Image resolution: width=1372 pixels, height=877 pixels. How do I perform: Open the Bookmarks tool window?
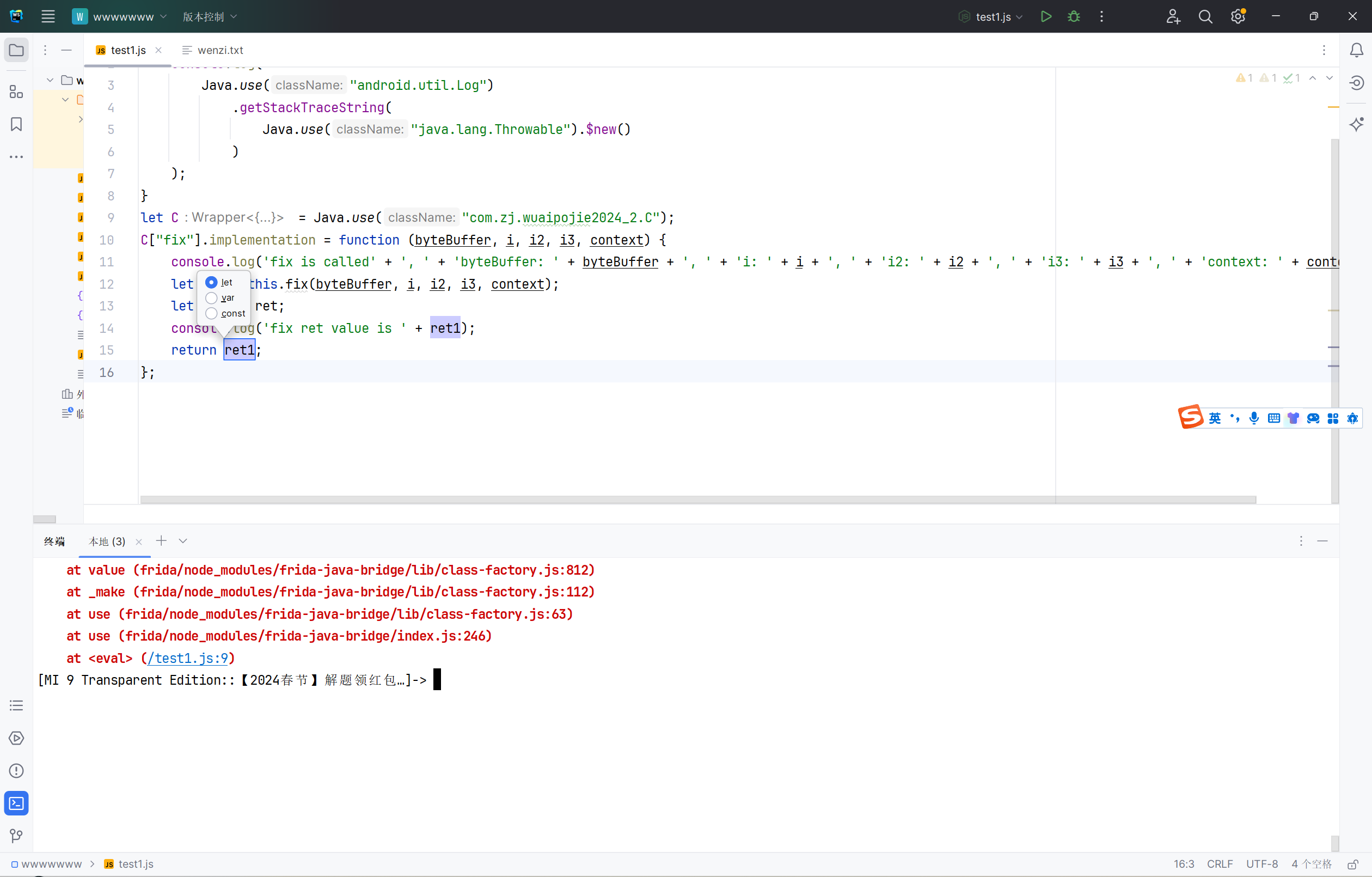[16, 124]
